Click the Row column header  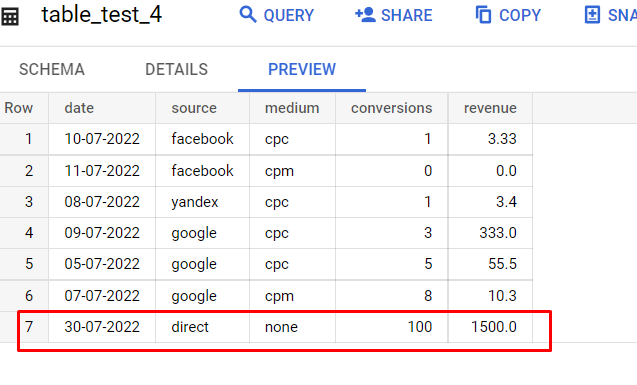(19, 108)
